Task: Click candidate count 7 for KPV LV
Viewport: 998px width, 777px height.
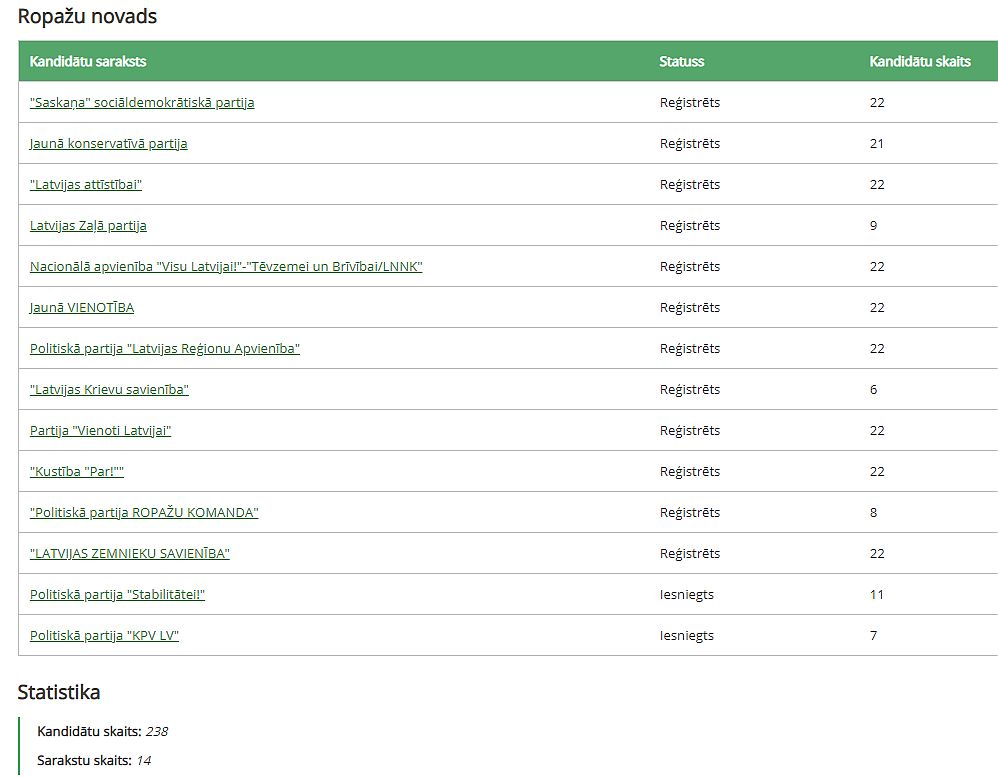Action: tap(873, 635)
